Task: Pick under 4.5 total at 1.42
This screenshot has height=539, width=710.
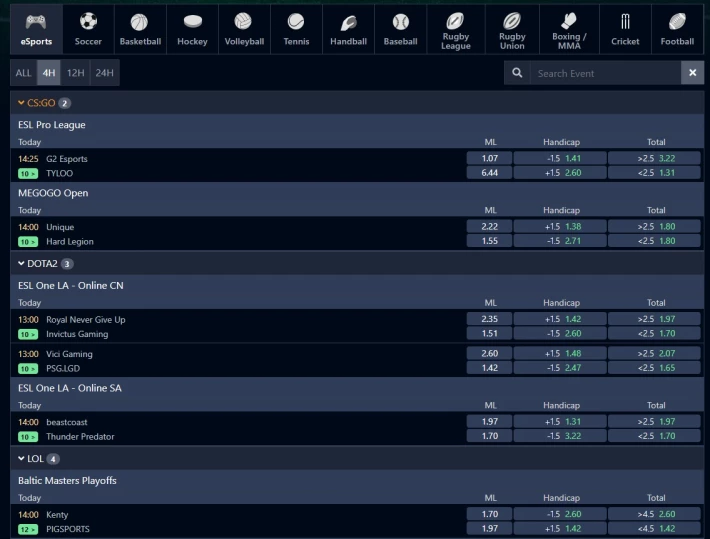Action: [654, 529]
